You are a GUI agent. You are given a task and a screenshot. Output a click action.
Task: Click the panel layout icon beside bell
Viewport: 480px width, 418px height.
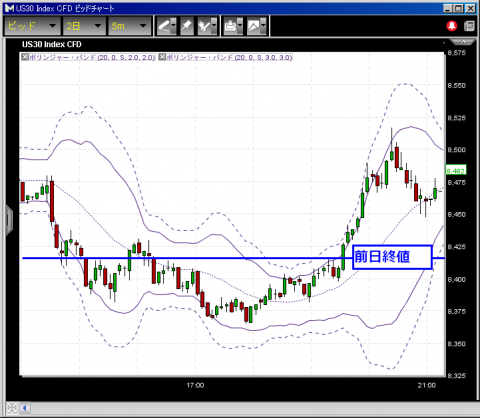469,26
